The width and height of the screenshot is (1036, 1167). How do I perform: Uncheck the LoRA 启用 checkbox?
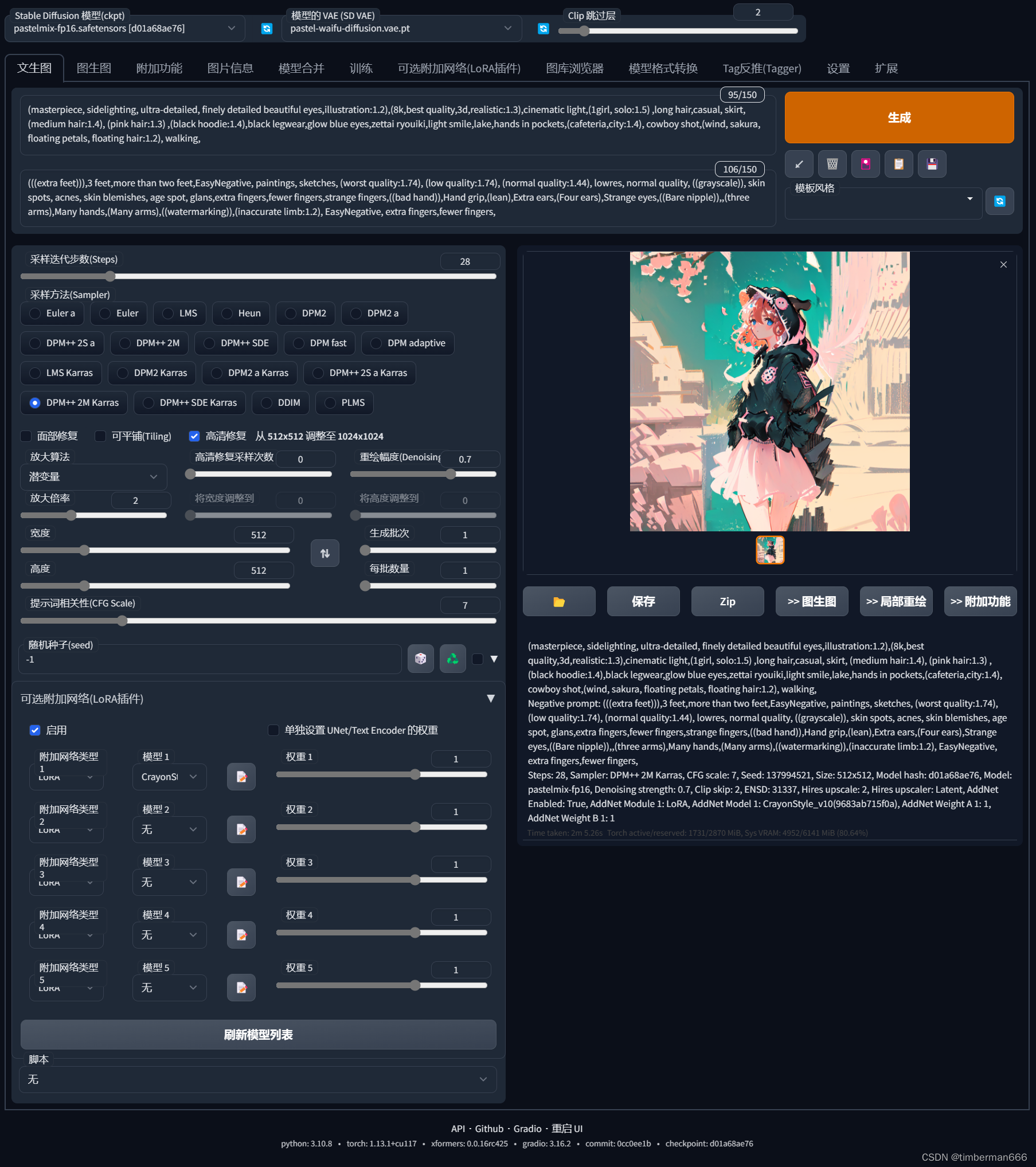click(35, 730)
